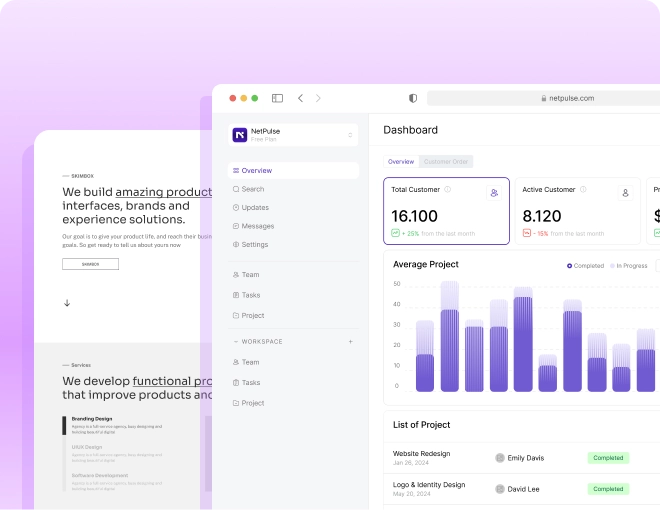The height and width of the screenshot is (510, 660).
Task: Click info icon beside Active Customer
Action: (584, 189)
